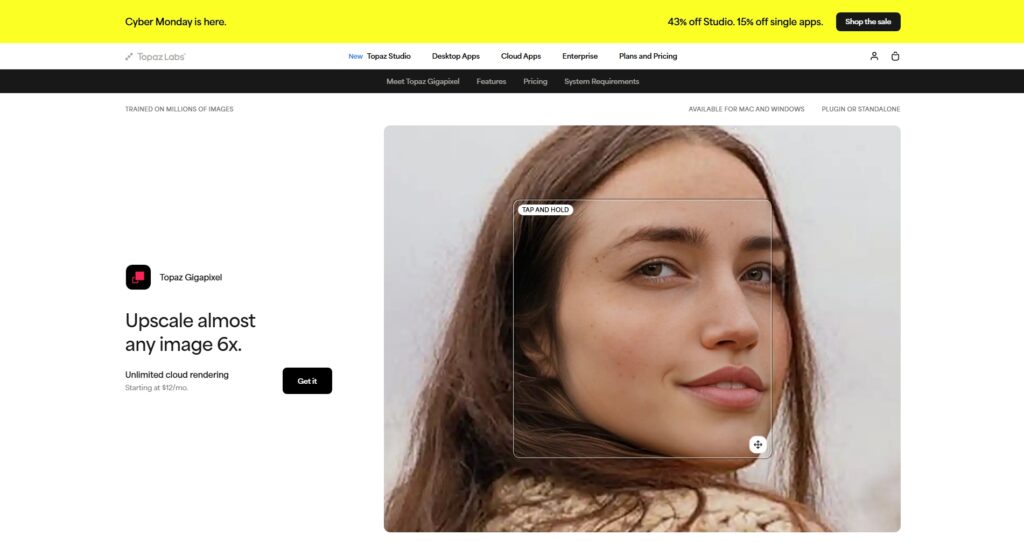The width and height of the screenshot is (1024, 542).
Task: Click the Shop the sale button
Action: (868, 22)
